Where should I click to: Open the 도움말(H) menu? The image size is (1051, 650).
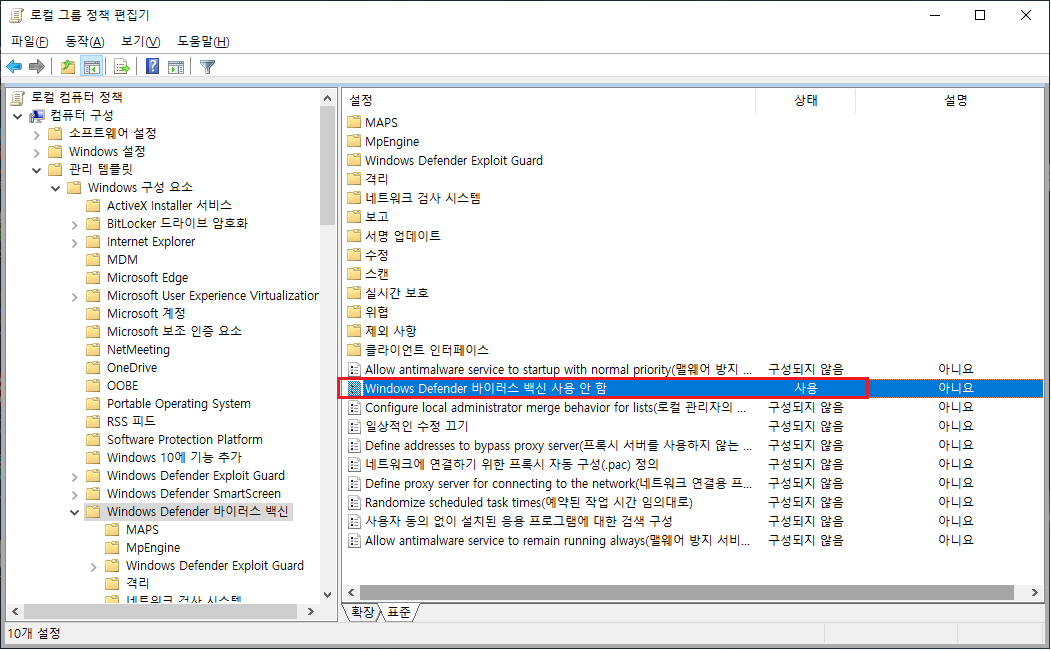[203, 42]
